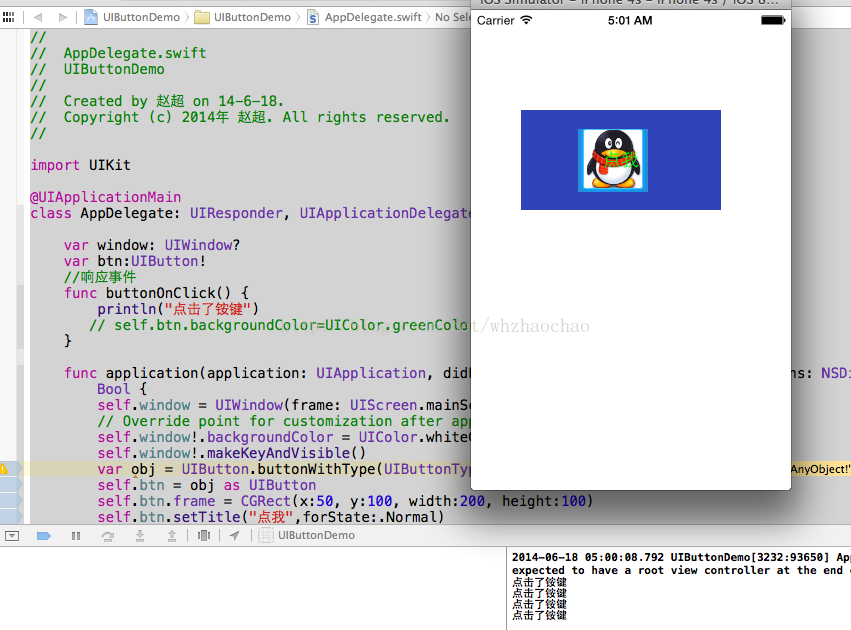This screenshot has height=630, width=851.
Task: Click Simulate Location arrow icon
Action: point(234,536)
